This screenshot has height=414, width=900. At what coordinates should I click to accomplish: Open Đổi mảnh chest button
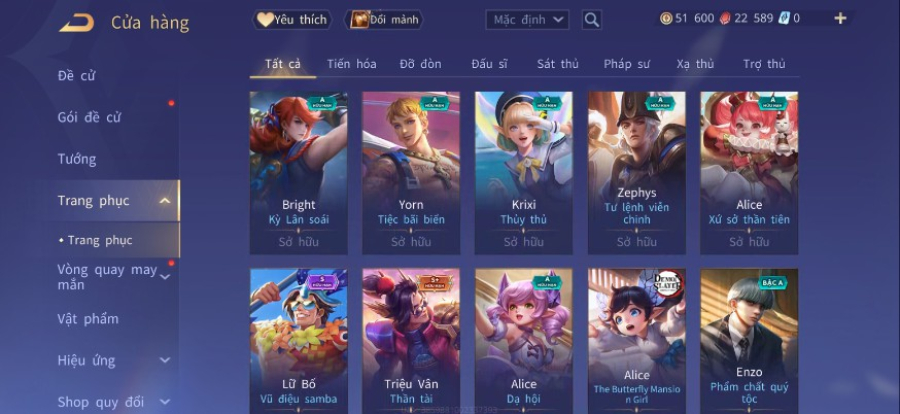[x=383, y=20]
